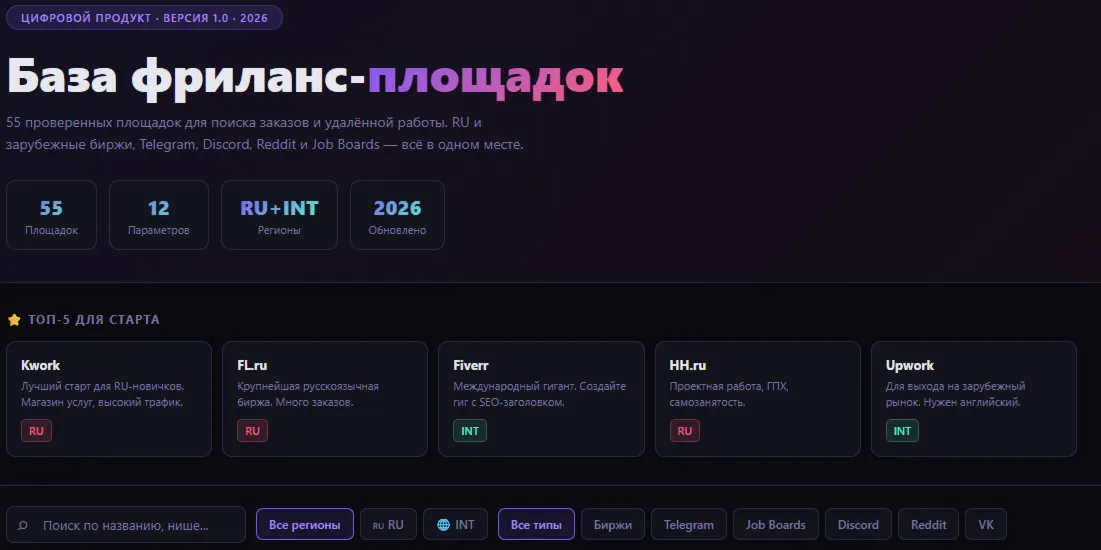Click HH.ru description Проектная работа, ГПХ
1101x550 pixels.
point(729,394)
